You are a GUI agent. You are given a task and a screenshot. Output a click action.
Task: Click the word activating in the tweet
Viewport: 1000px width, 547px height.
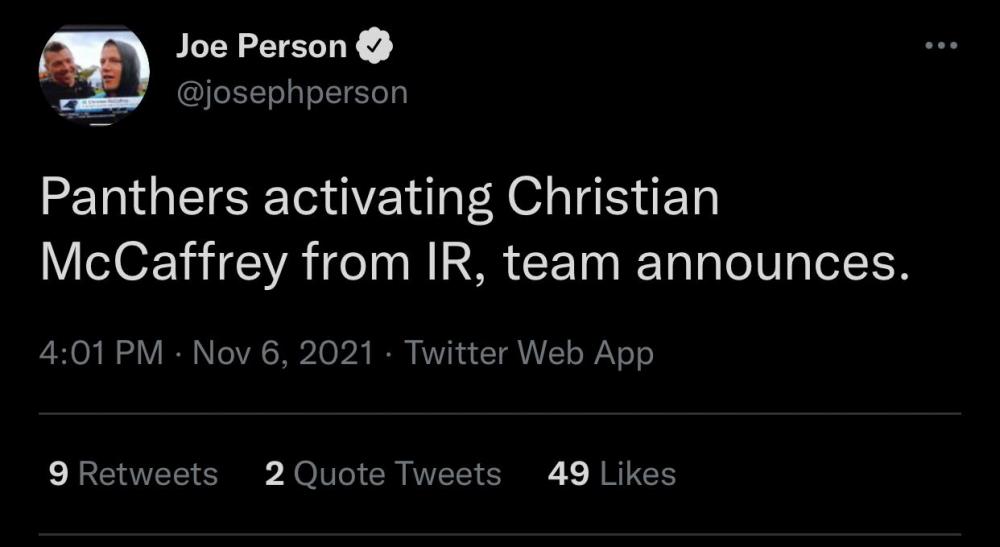click(378, 199)
